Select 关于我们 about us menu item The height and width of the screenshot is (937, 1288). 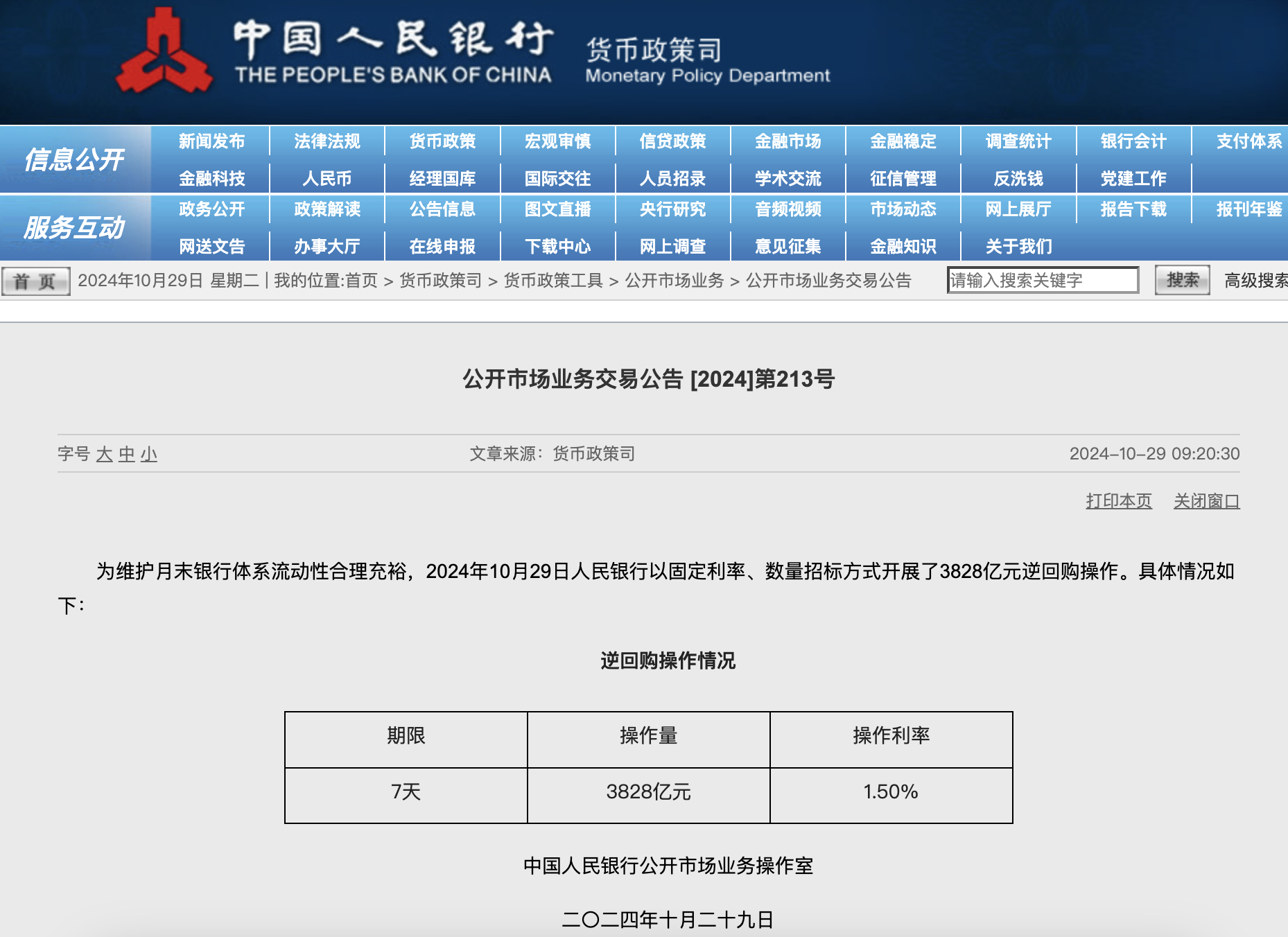[1018, 246]
